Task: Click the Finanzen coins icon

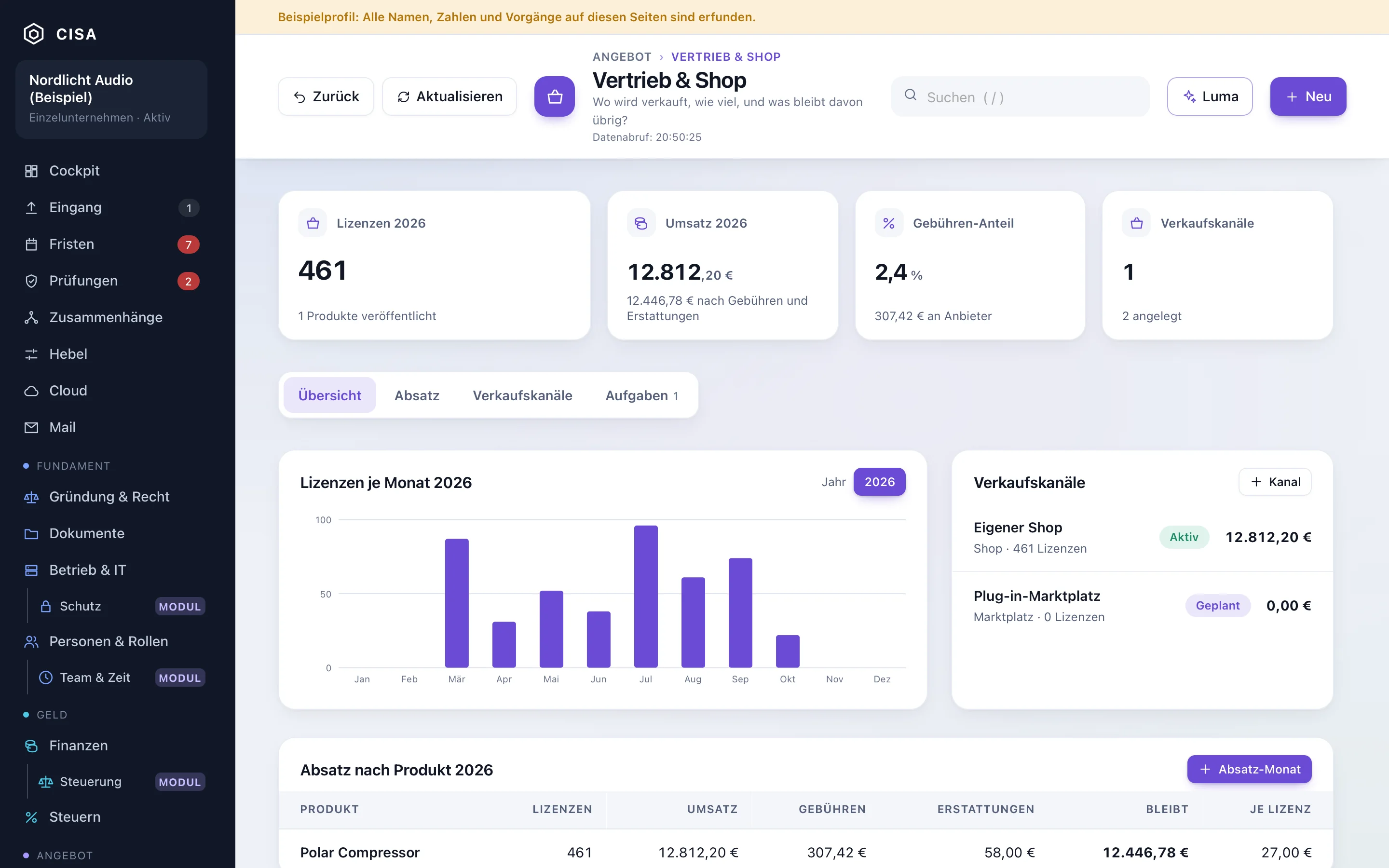Action: [31, 746]
